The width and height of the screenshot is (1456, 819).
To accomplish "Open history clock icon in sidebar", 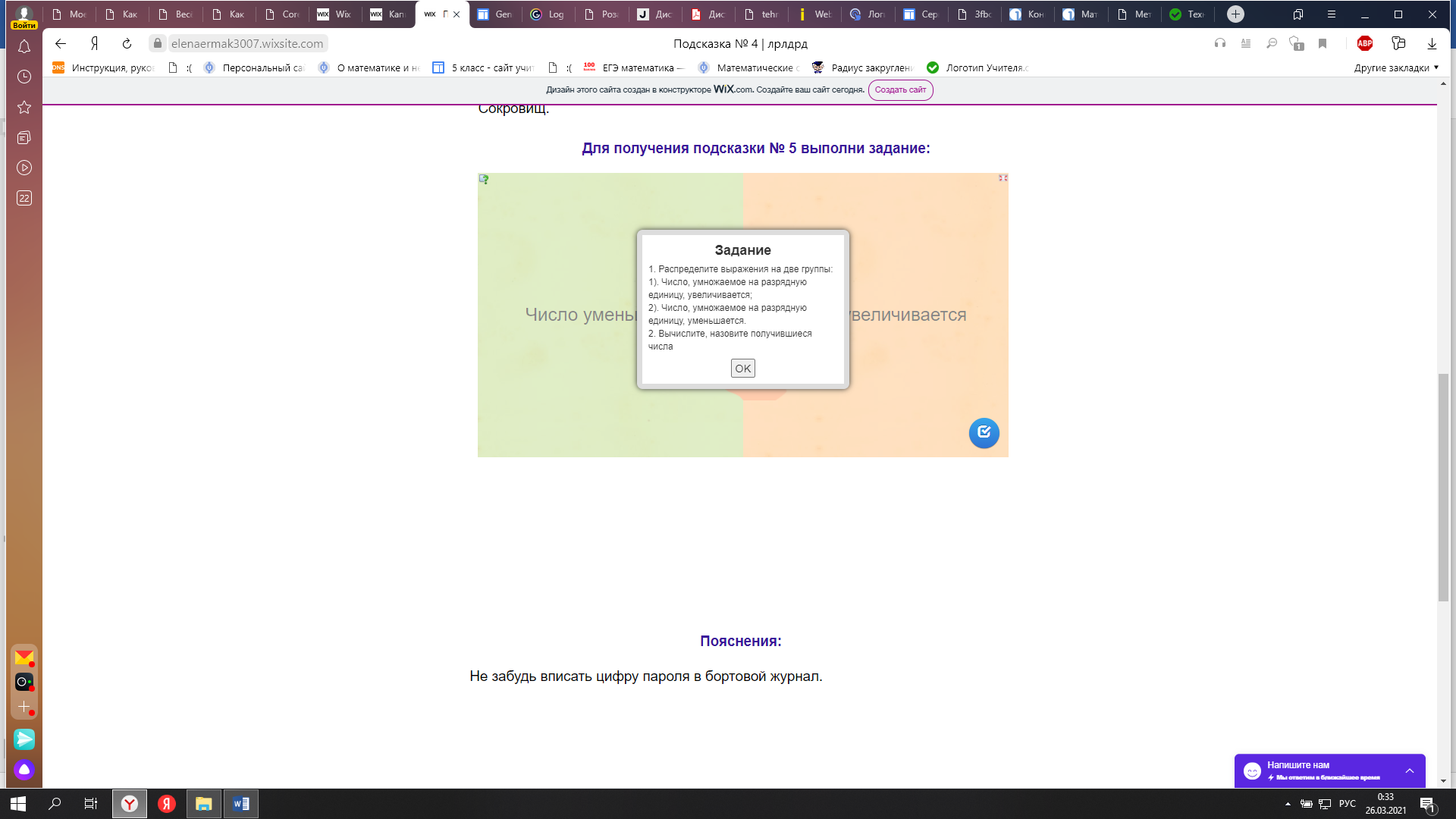I will [x=24, y=77].
